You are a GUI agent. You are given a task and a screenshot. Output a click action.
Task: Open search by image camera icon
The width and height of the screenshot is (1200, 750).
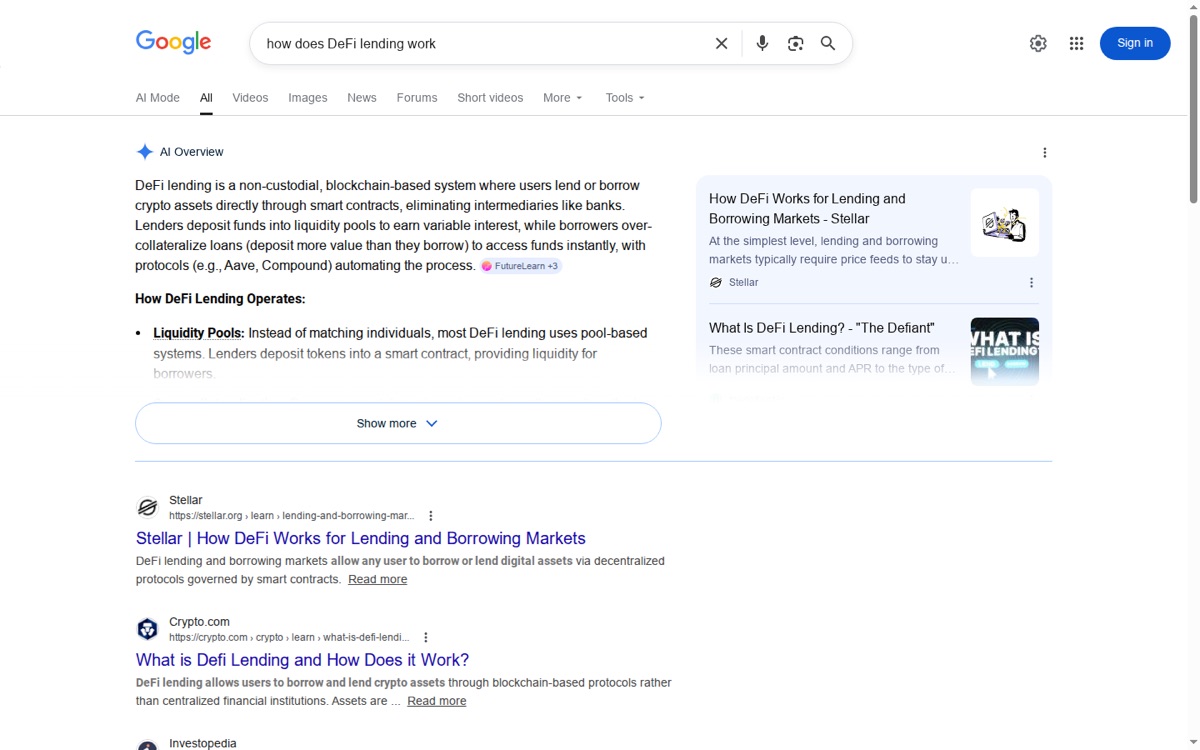point(795,43)
